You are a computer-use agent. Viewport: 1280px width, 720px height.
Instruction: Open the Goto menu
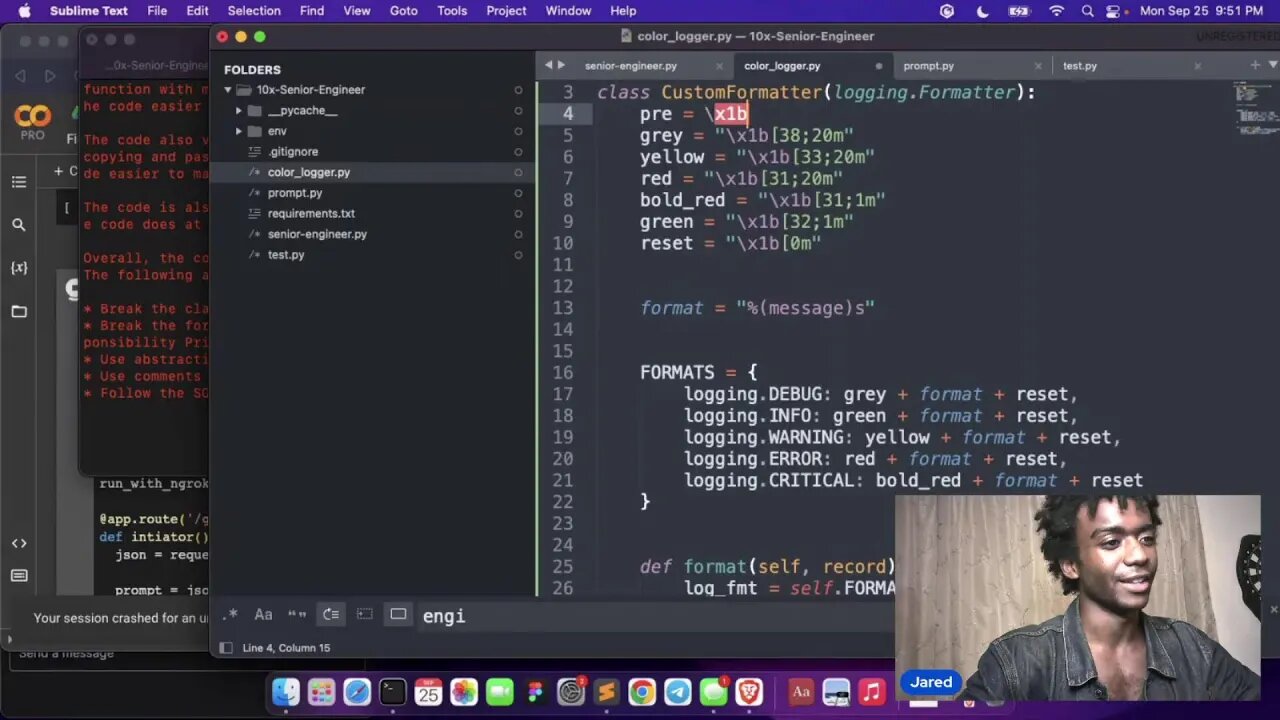[x=404, y=11]
